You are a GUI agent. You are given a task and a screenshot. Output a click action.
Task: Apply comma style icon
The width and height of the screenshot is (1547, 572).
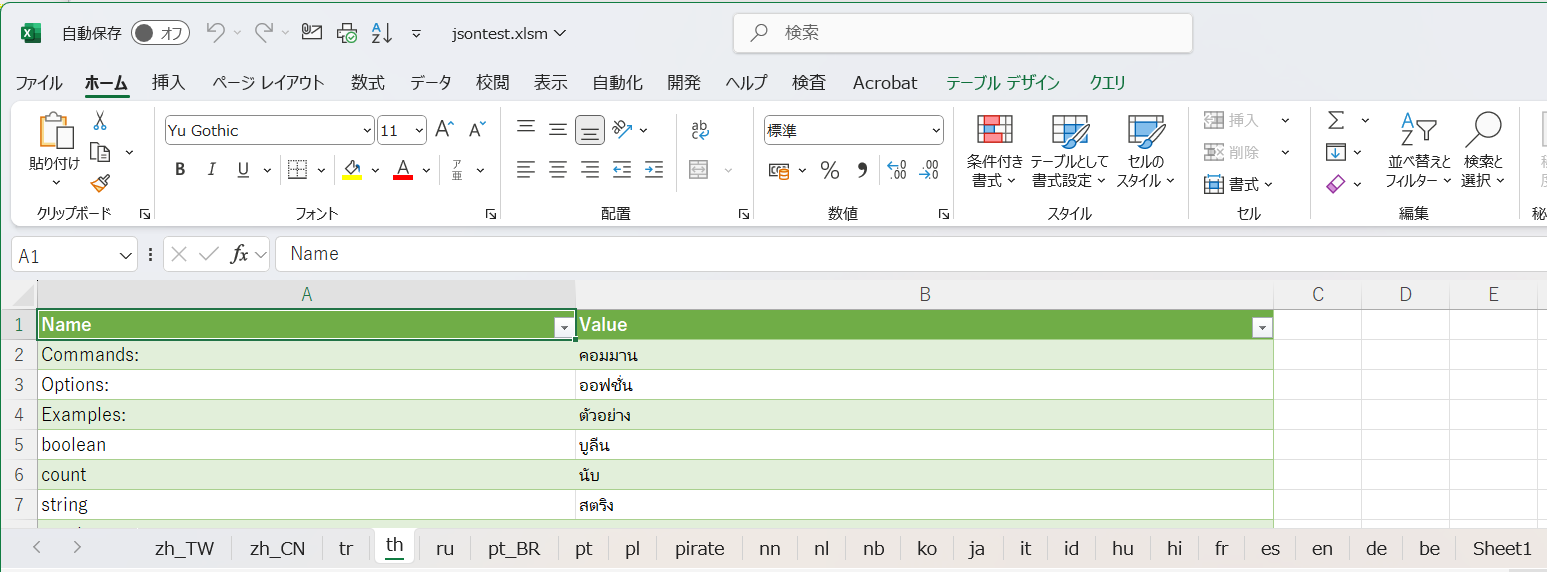point(862,170)
